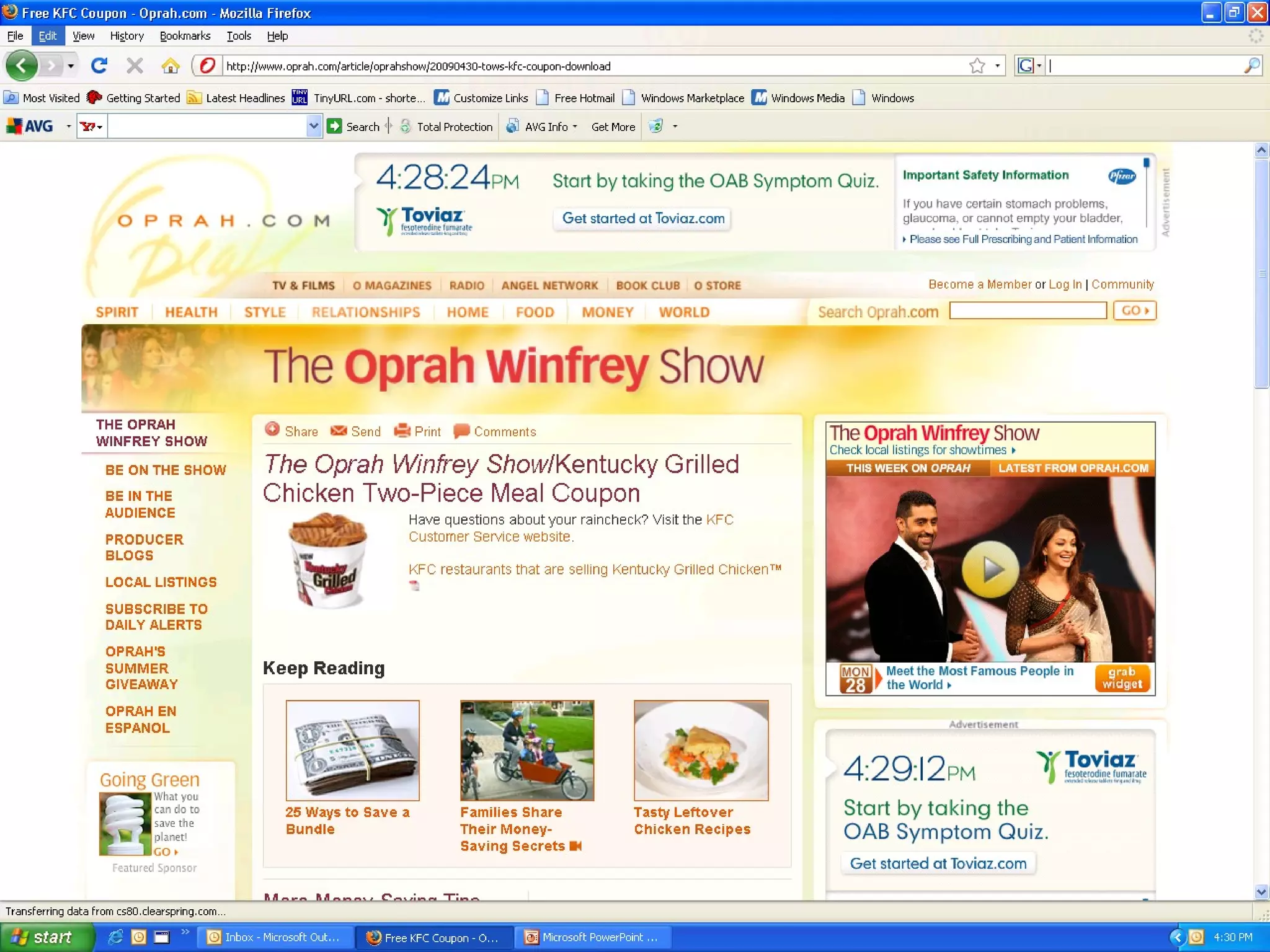Open the Bookmarks menu
Screen dimensions: 1270x952
pos(185,36)
